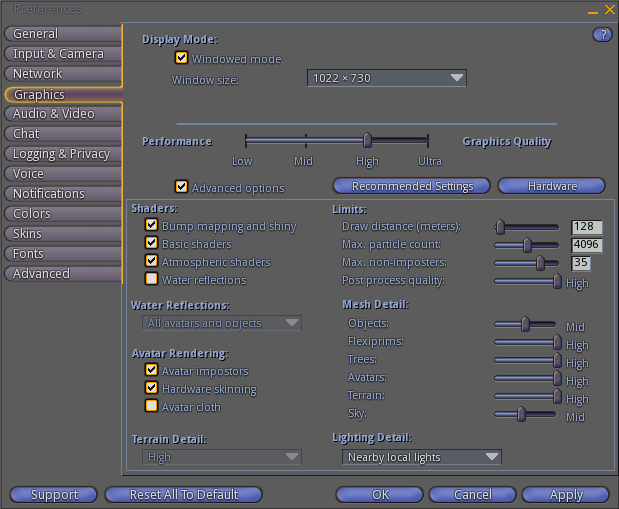
Task: Close the Preferences window
Action: coord(610,9)
